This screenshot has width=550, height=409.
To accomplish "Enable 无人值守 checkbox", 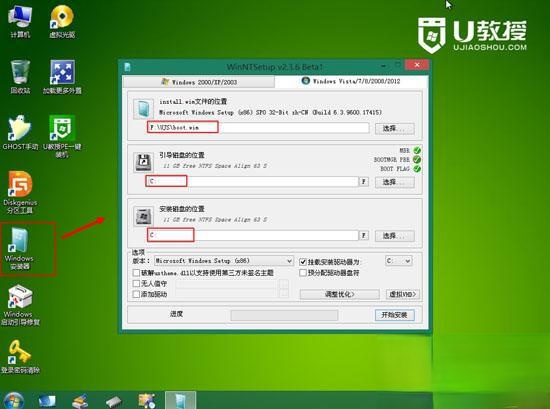I will tap(136, 283).
